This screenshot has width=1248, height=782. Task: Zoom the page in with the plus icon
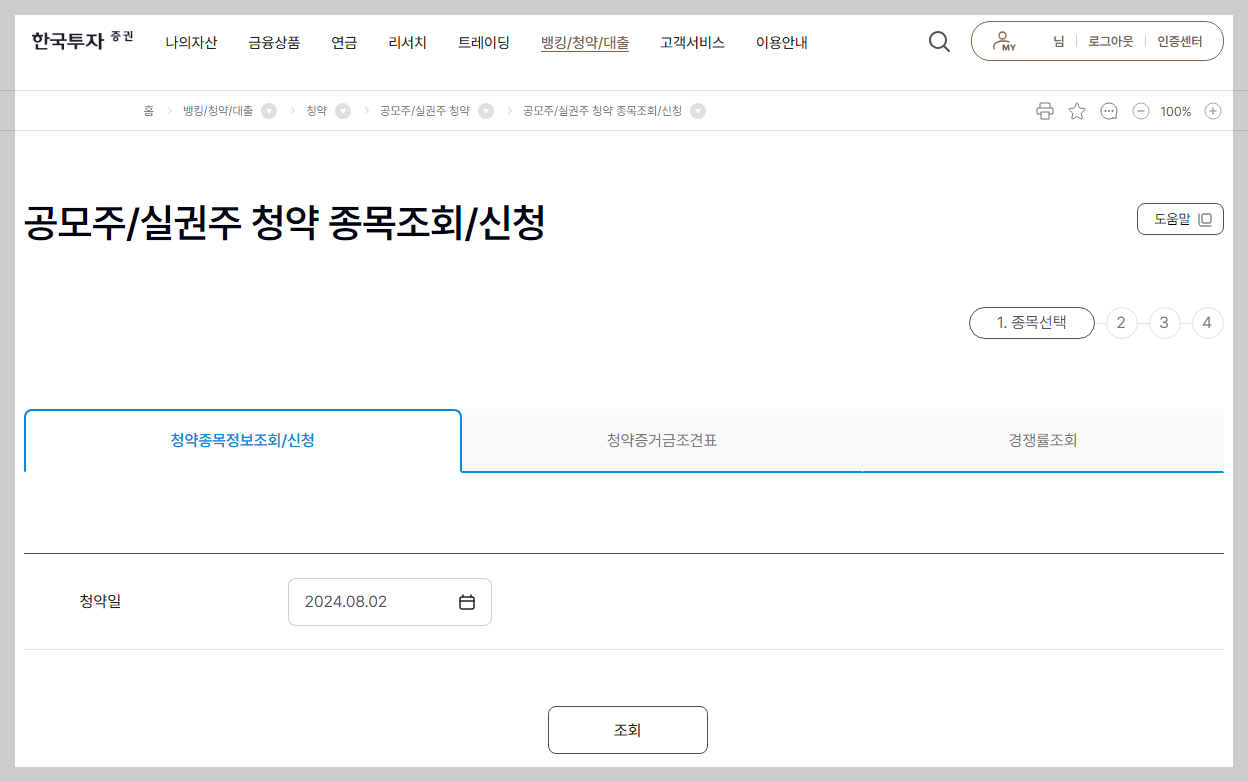click(1213, 110)
